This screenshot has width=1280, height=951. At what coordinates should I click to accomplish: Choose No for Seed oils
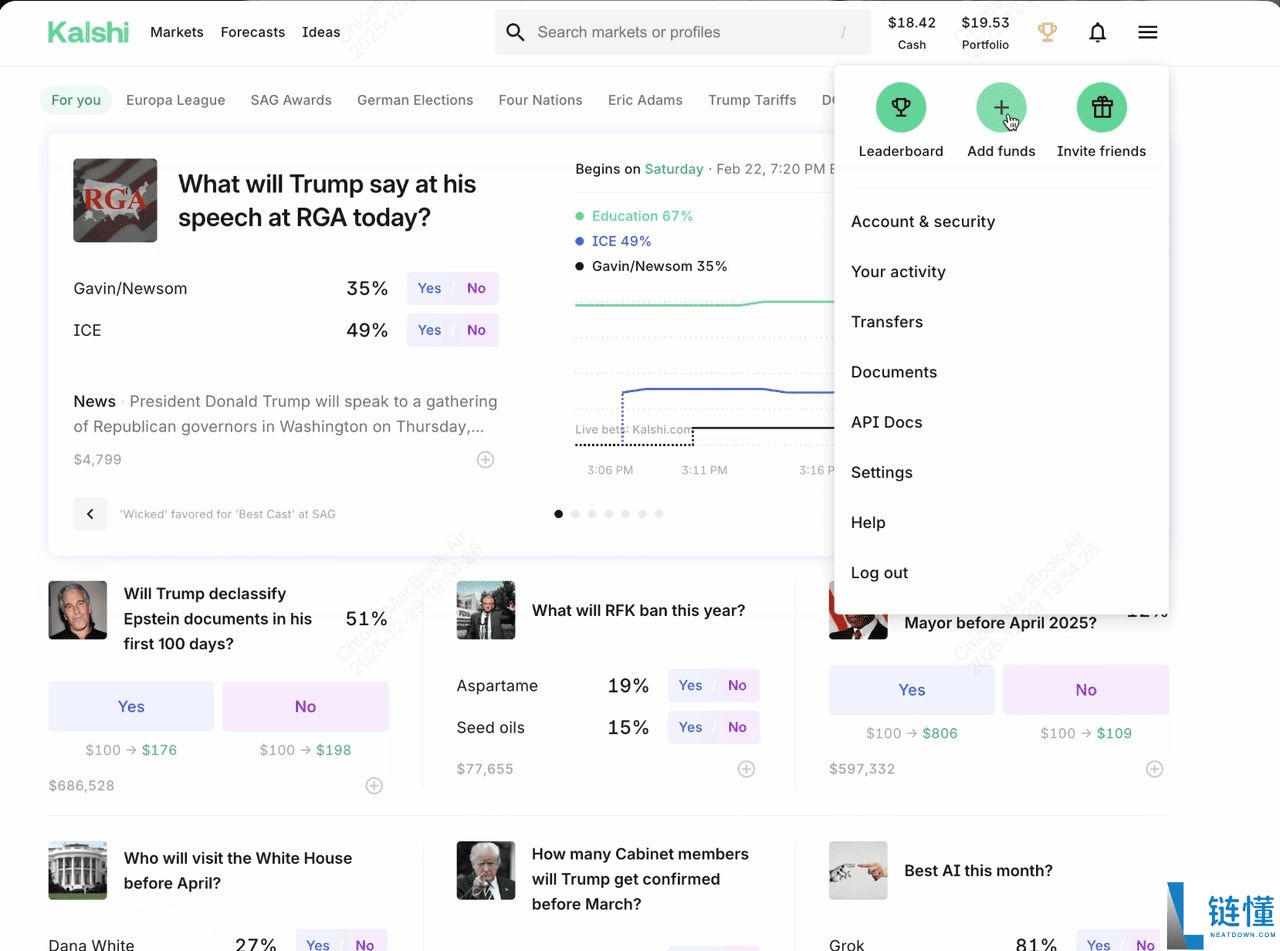coord(737,727)
